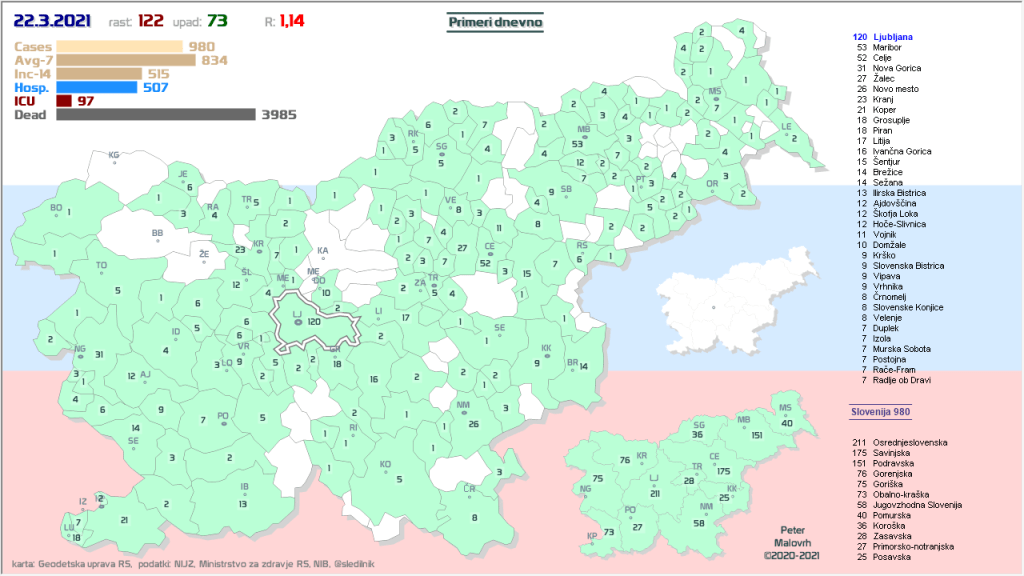Select the Nova Gorica NG marker with 31
Image resolution: width=1024 pixels, height=576 pixels.
coord(81,354)
